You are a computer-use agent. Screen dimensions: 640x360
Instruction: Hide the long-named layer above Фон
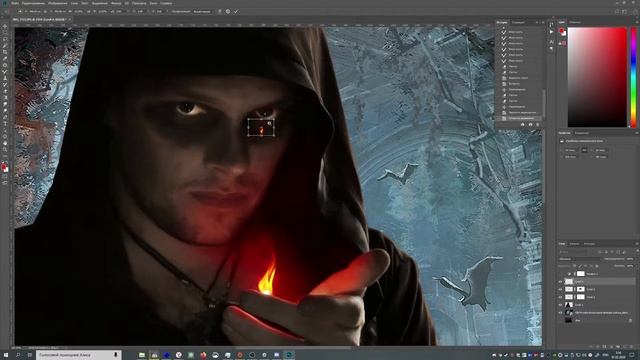click(560, 313)
